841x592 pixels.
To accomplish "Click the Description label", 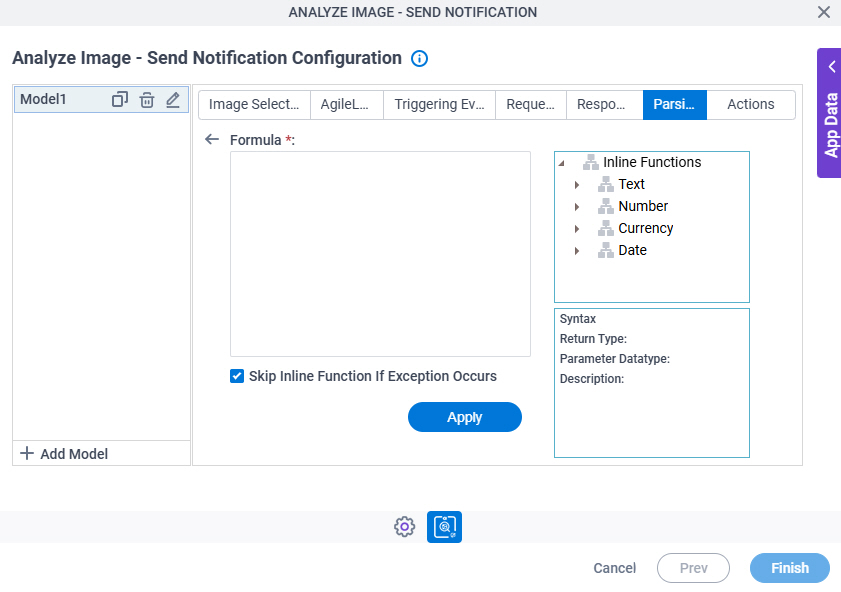I will [592, 379].
